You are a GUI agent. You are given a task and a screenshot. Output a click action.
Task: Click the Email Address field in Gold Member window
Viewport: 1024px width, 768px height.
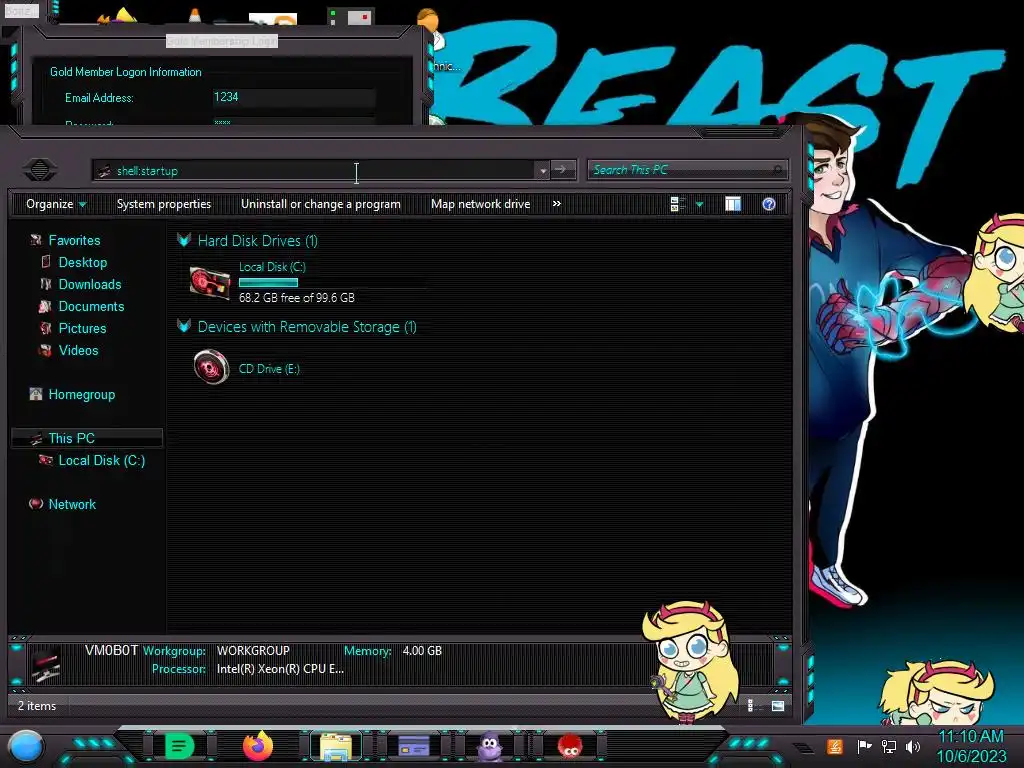click(x=294, y=97)
